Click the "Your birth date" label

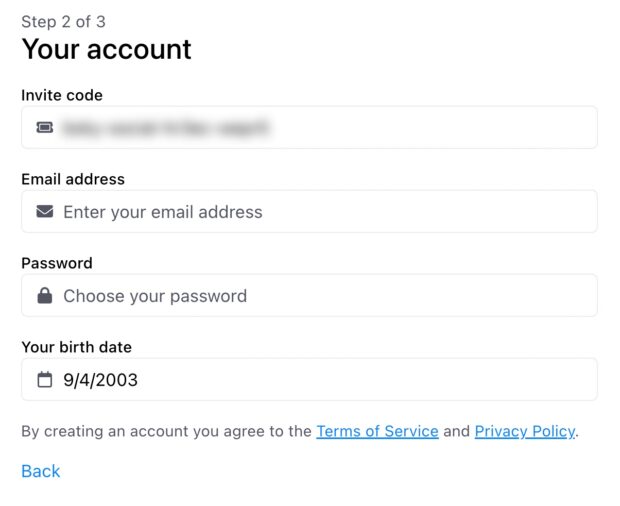pyautogui.click(x=76, y=348)
